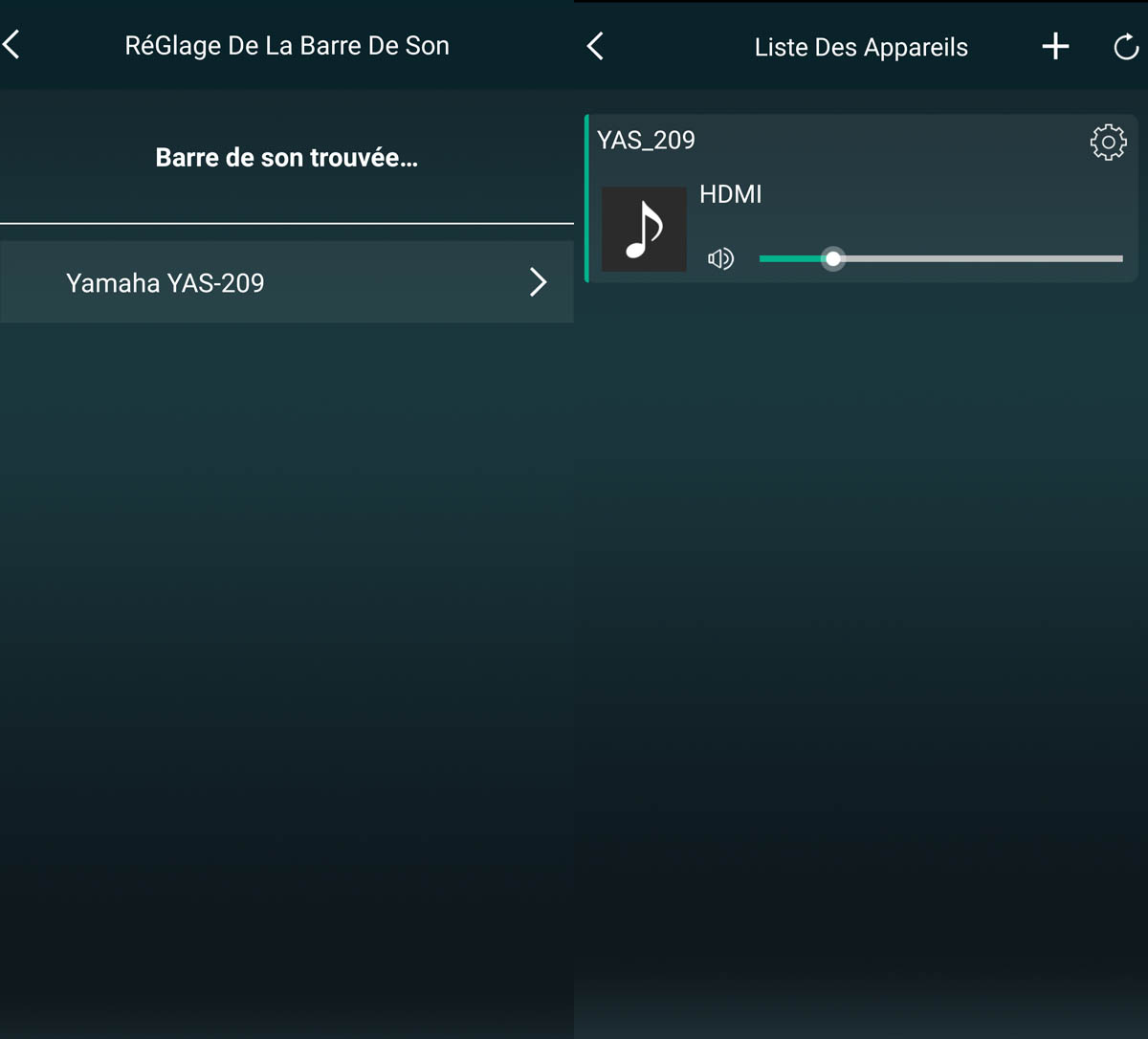The width and height of the screenshot is (1148, 1039).
Task: Open YAS_209 settings gear
Action: click(1108, 142)
